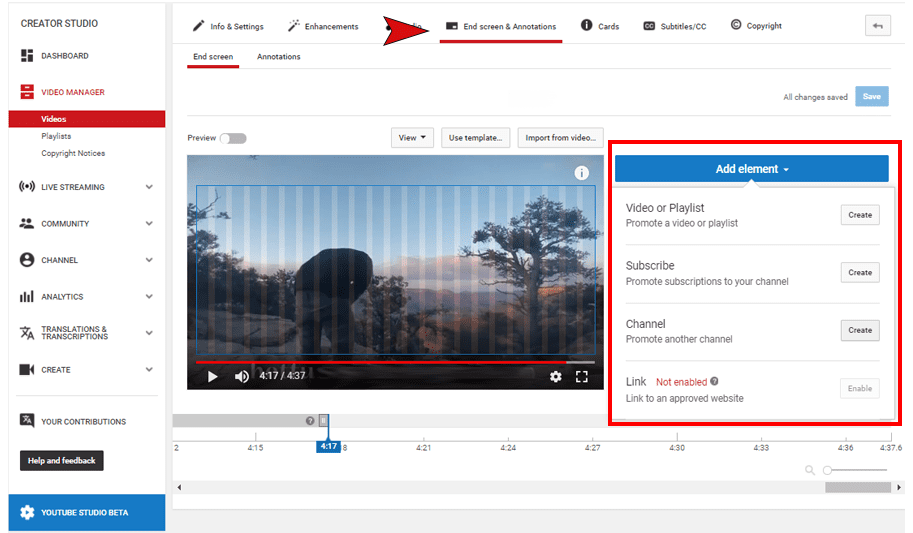Image resolution: width=913 pixels, height=533 pixels.
Task: Open the Cards tab
Action: pyautogui.click(x=600, y=26)
